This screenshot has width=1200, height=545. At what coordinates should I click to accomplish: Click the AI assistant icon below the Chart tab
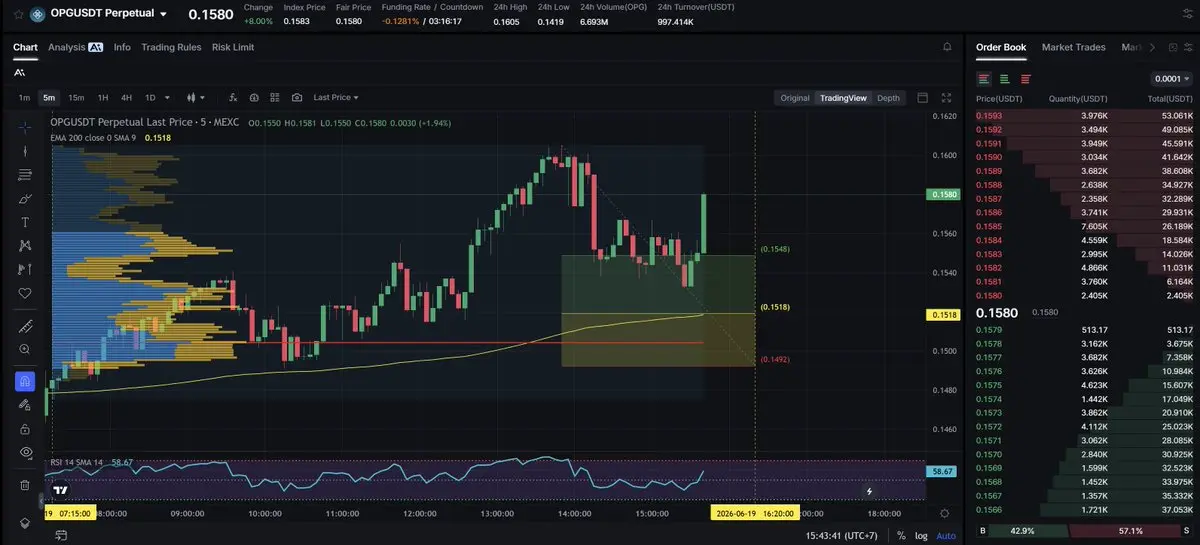[20, 73]
